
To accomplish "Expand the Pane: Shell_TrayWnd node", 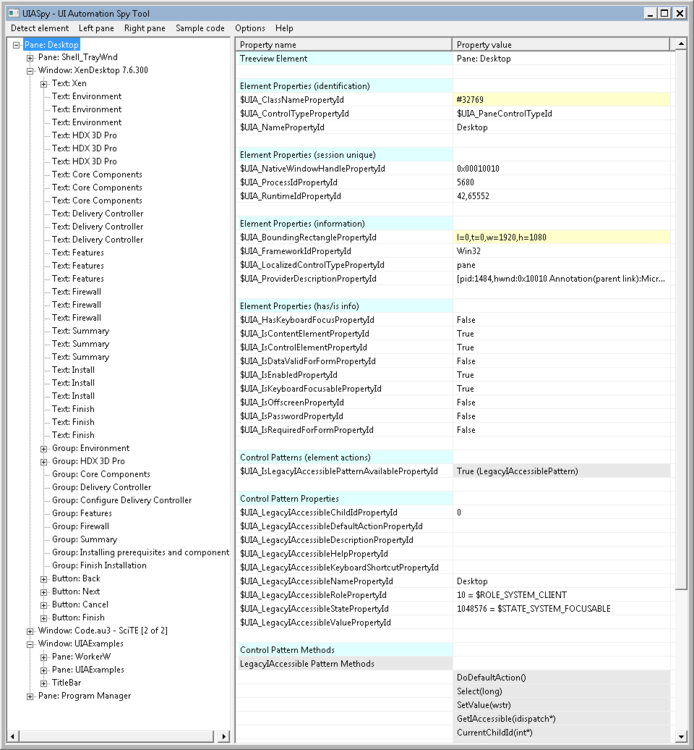I will (30, 58).
